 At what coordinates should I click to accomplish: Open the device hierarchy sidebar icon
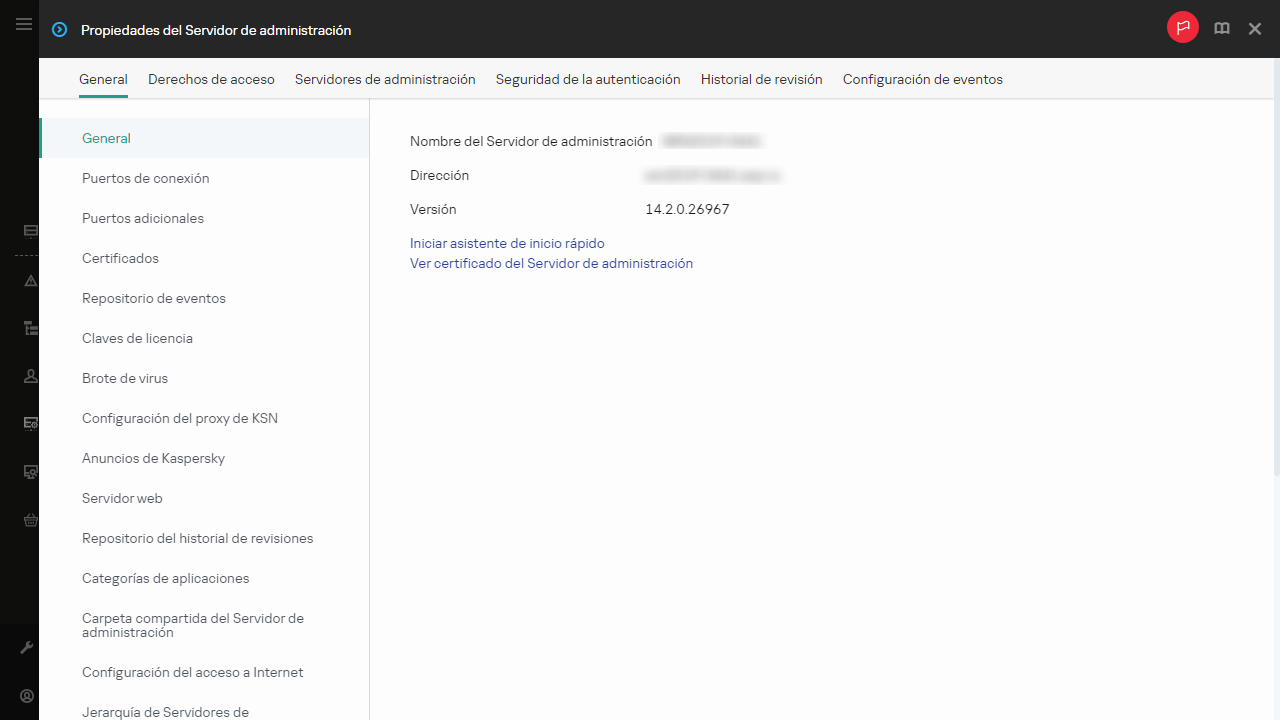(x=30, y=328)
